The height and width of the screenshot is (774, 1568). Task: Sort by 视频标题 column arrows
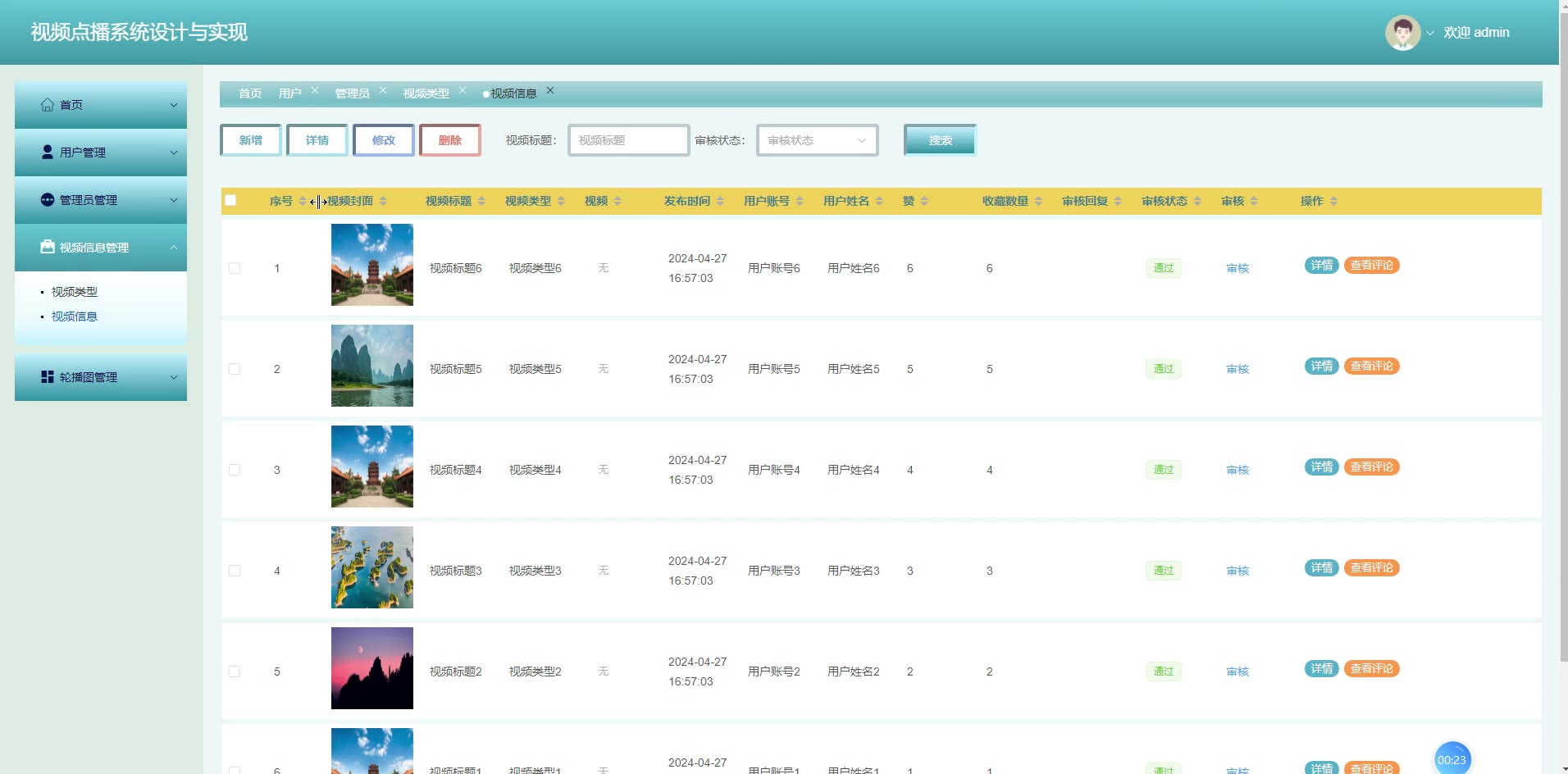tap(481, 201)
